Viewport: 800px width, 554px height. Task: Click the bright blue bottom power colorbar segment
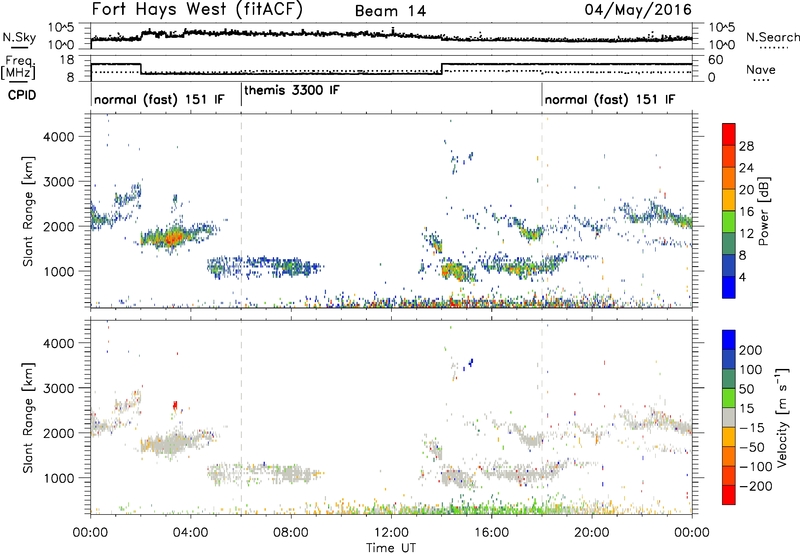pyautogui.click(x=729, y=287)
